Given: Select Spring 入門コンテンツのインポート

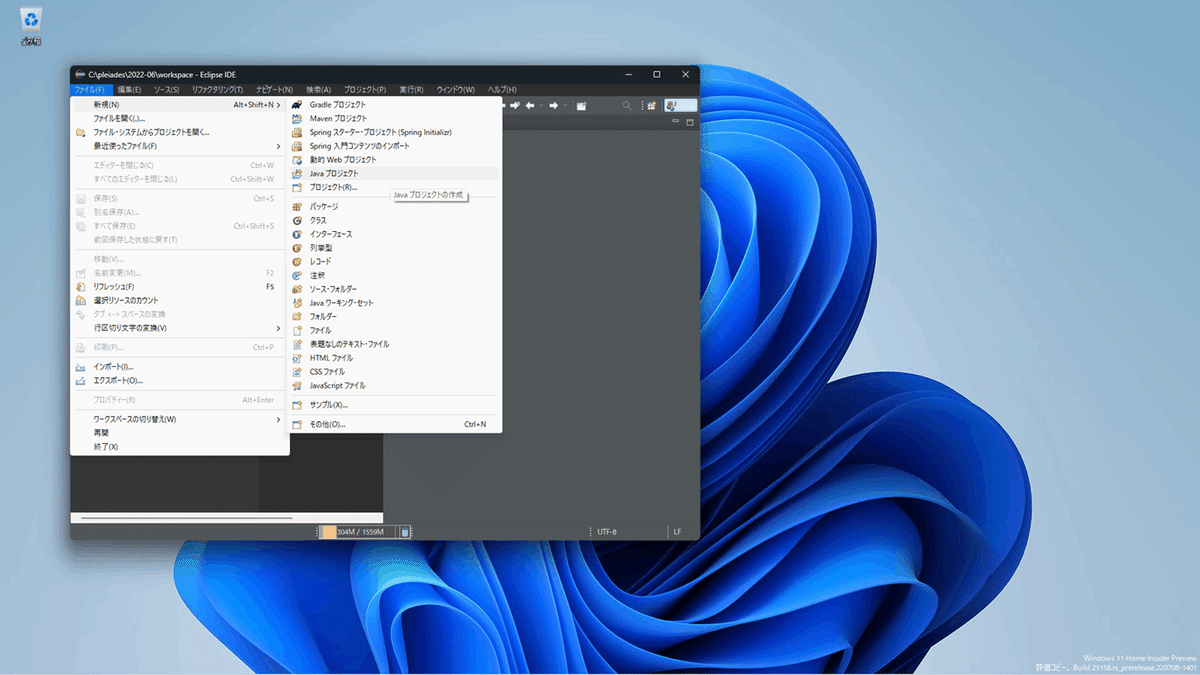Looking at the screenshot, I should (394, 146).
